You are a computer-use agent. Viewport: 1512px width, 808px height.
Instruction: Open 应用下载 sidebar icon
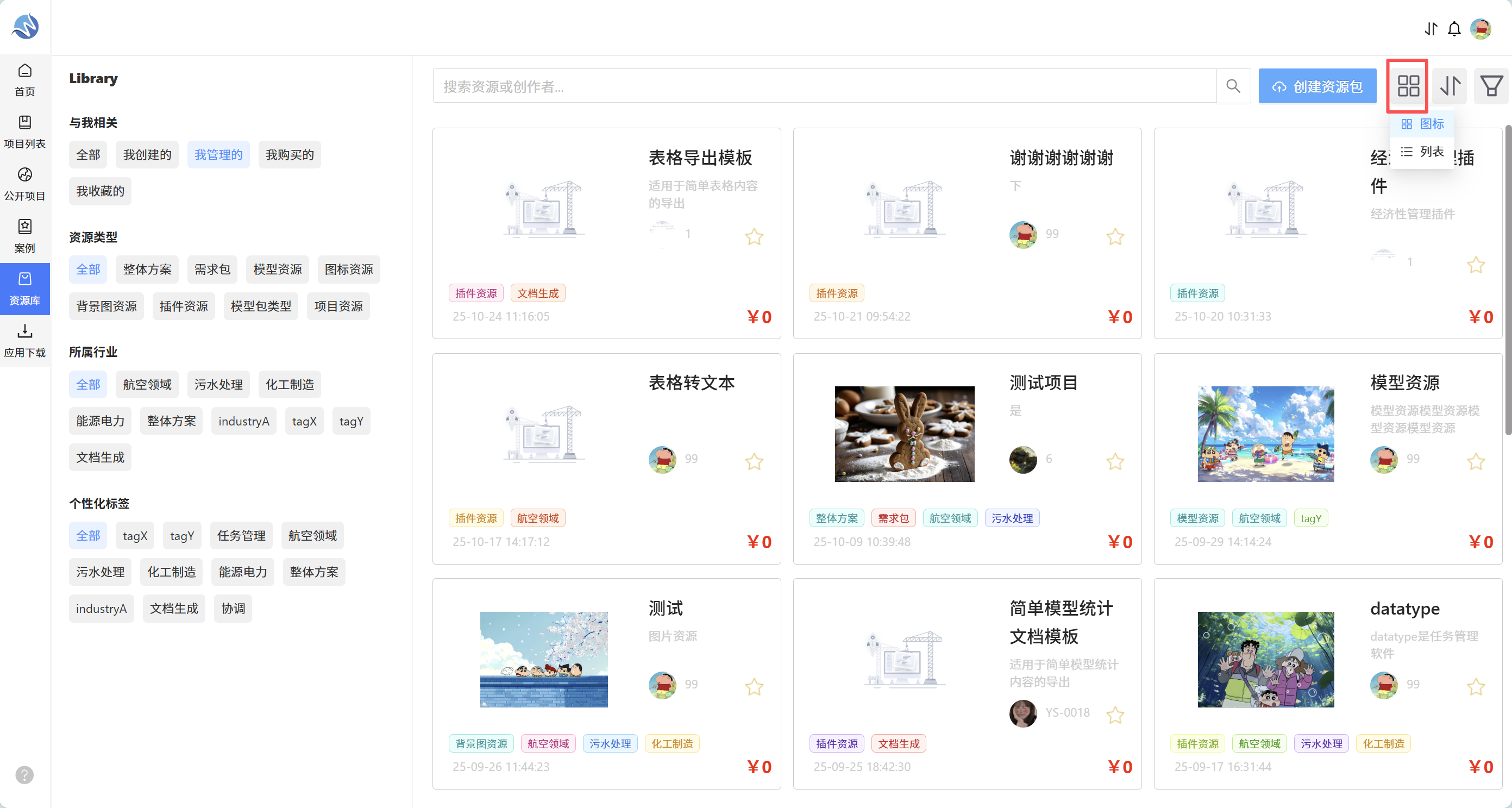tap(24, 341)
